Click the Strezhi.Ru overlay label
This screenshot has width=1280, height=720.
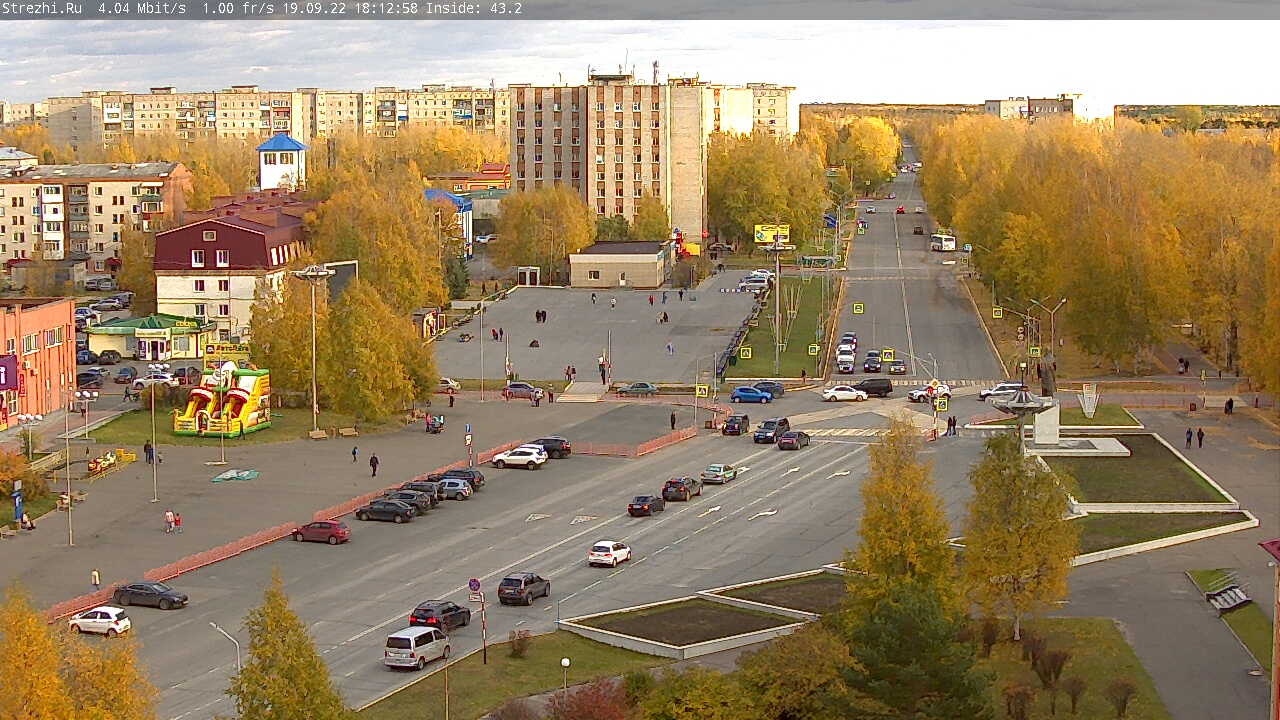[x=42, y=8]
